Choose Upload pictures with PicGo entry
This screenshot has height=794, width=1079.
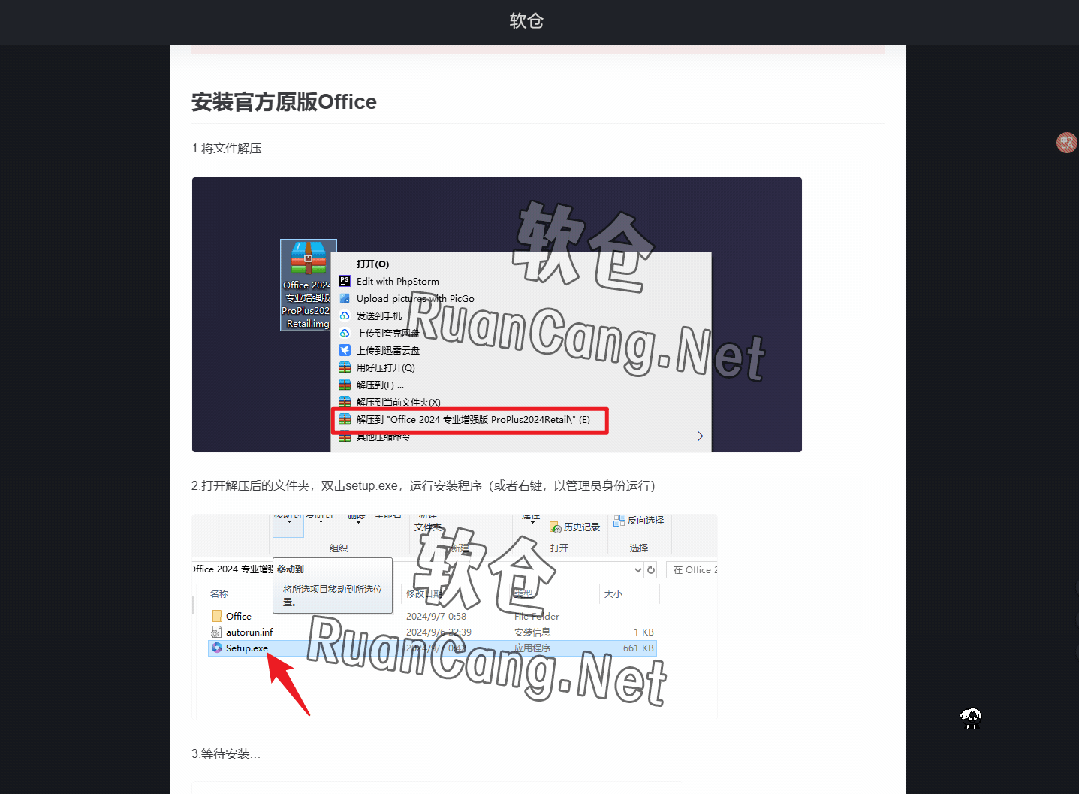tap(414, 298)
